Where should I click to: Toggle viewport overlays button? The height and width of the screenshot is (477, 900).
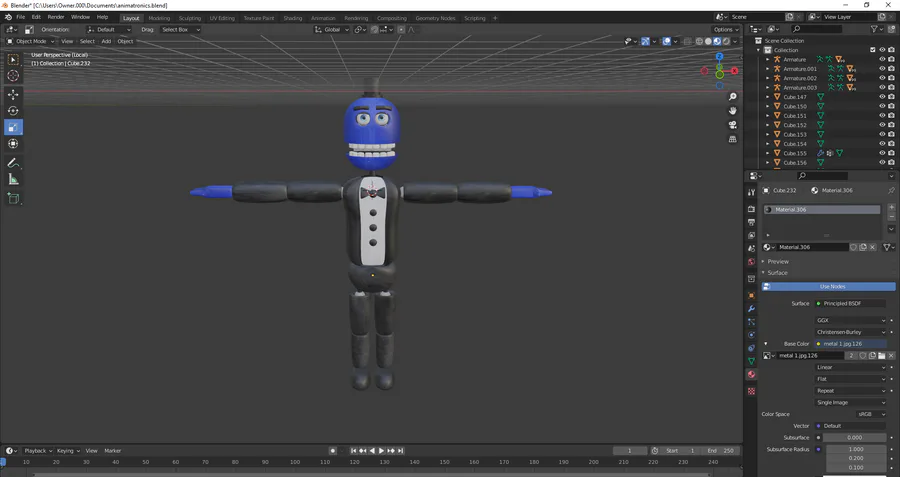pyautogui.click(x=666, y=41)
